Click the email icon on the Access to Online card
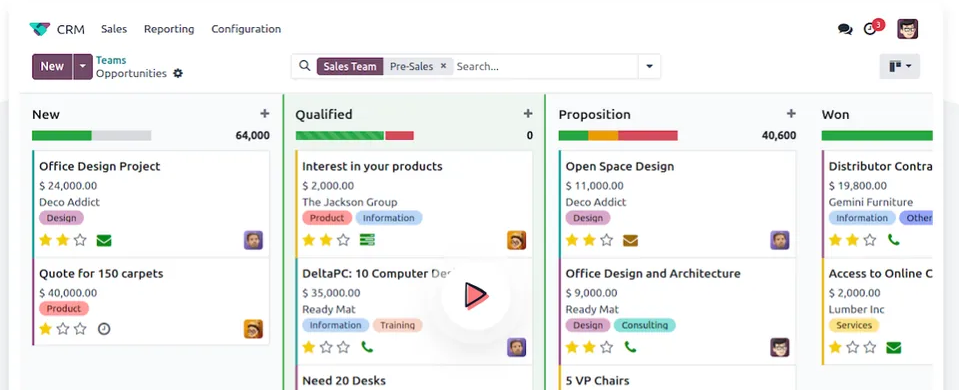The width and height of the screenshot is (959, 390). pos(894,348)
